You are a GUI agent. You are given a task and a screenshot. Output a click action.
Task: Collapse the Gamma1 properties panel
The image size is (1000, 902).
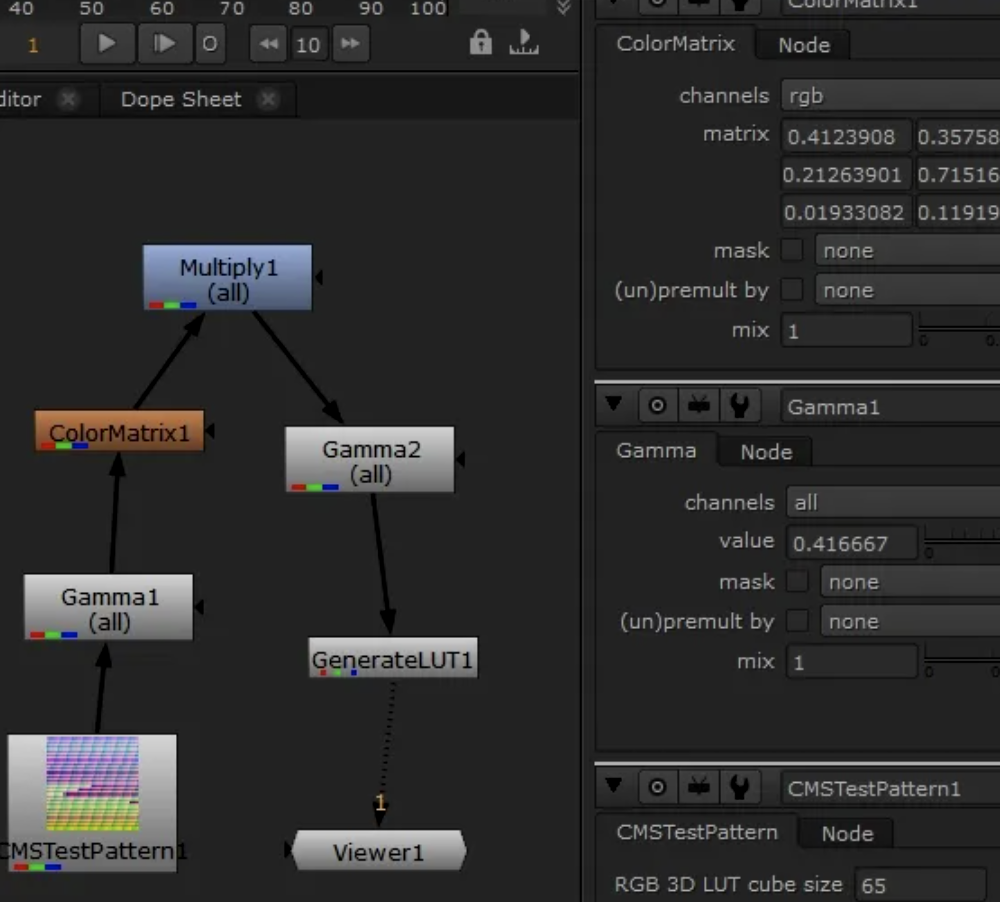pos(614,403)
